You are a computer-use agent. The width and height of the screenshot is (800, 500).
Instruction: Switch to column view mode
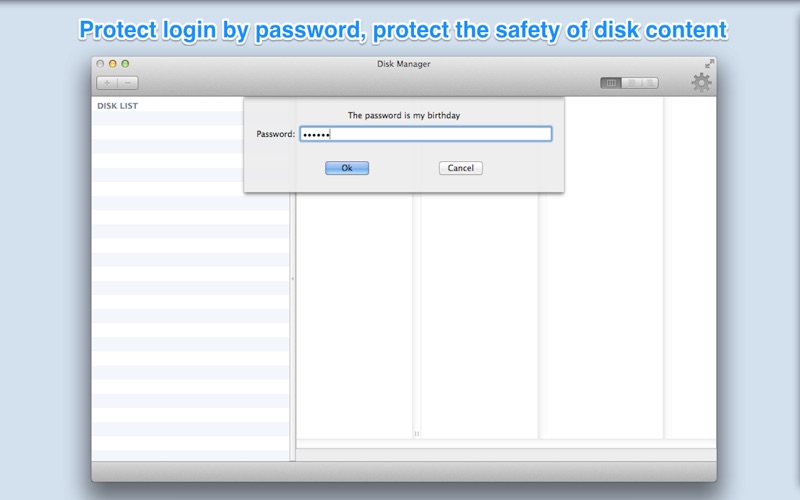coord(611,83)
